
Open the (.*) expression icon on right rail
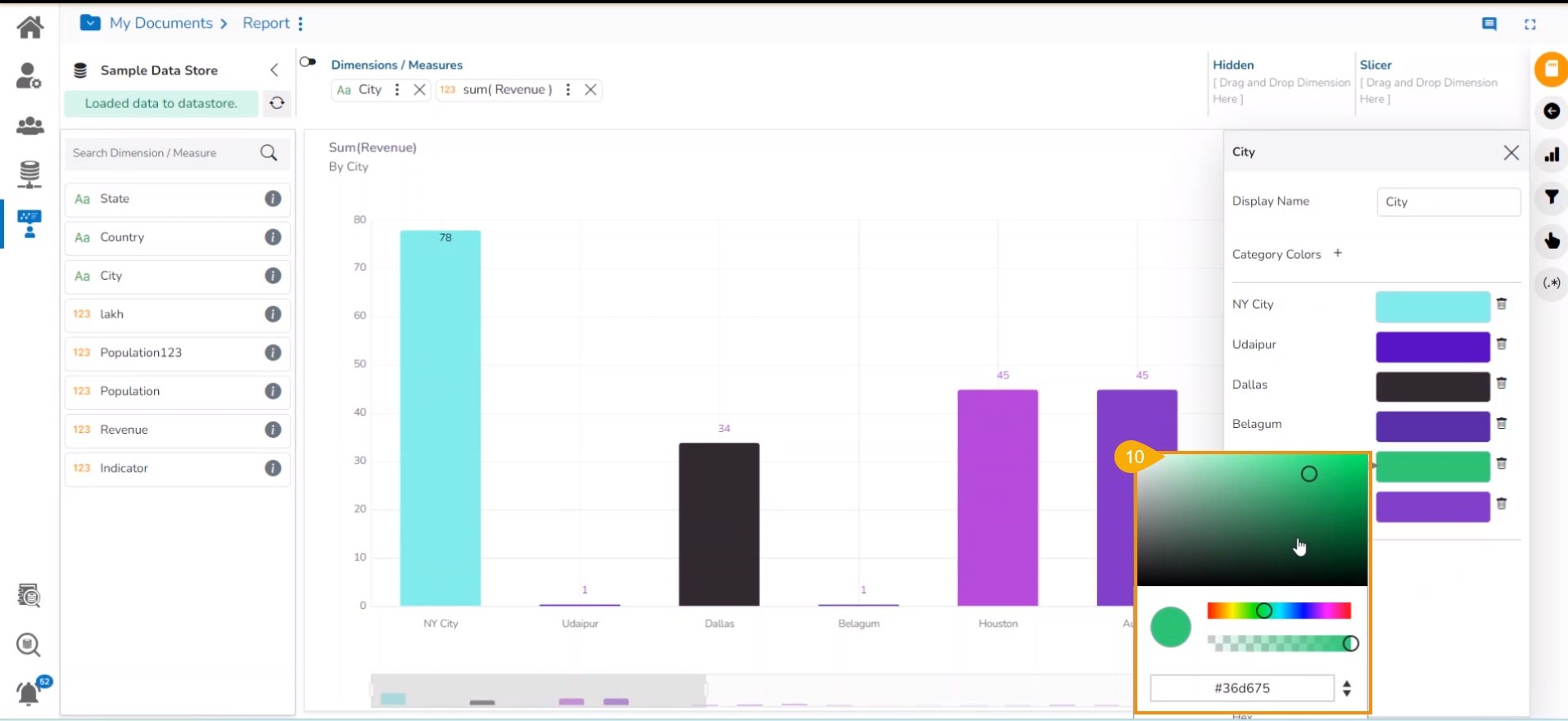point(1552,283)
